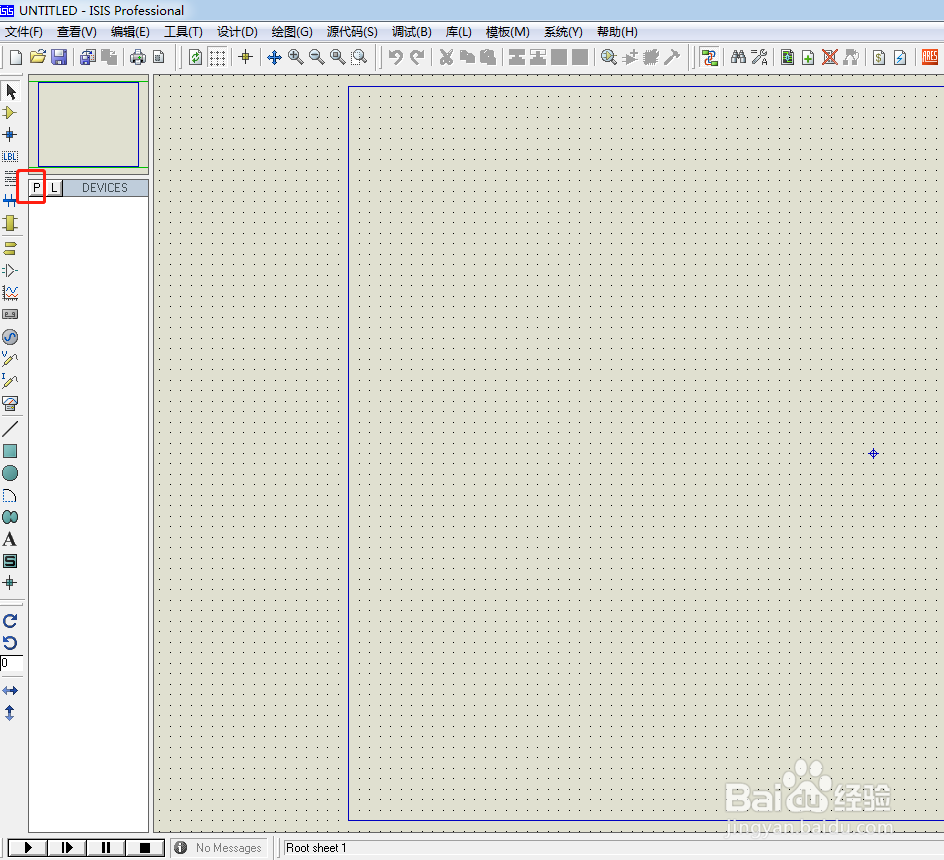The height and width of the screenshot is (860, 944).
Task: Pick the Subcircuit mode tool
Action: click(x=10, y=223)
